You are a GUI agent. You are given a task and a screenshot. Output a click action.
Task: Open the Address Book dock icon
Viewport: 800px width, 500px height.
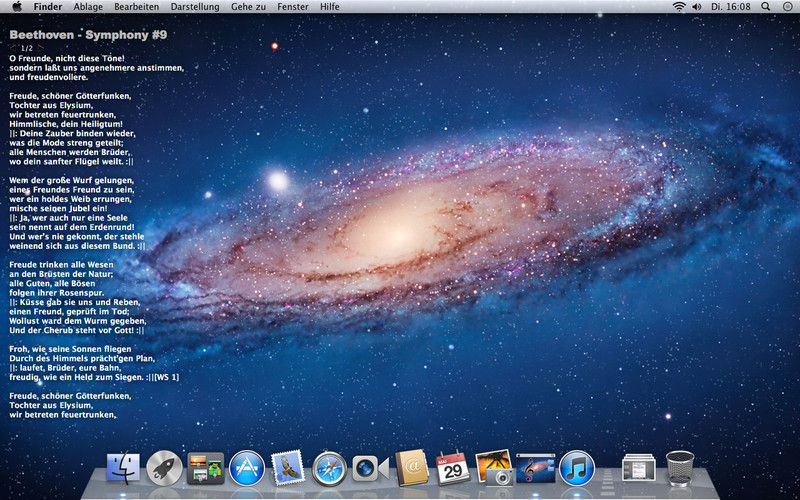click(412, 467)
